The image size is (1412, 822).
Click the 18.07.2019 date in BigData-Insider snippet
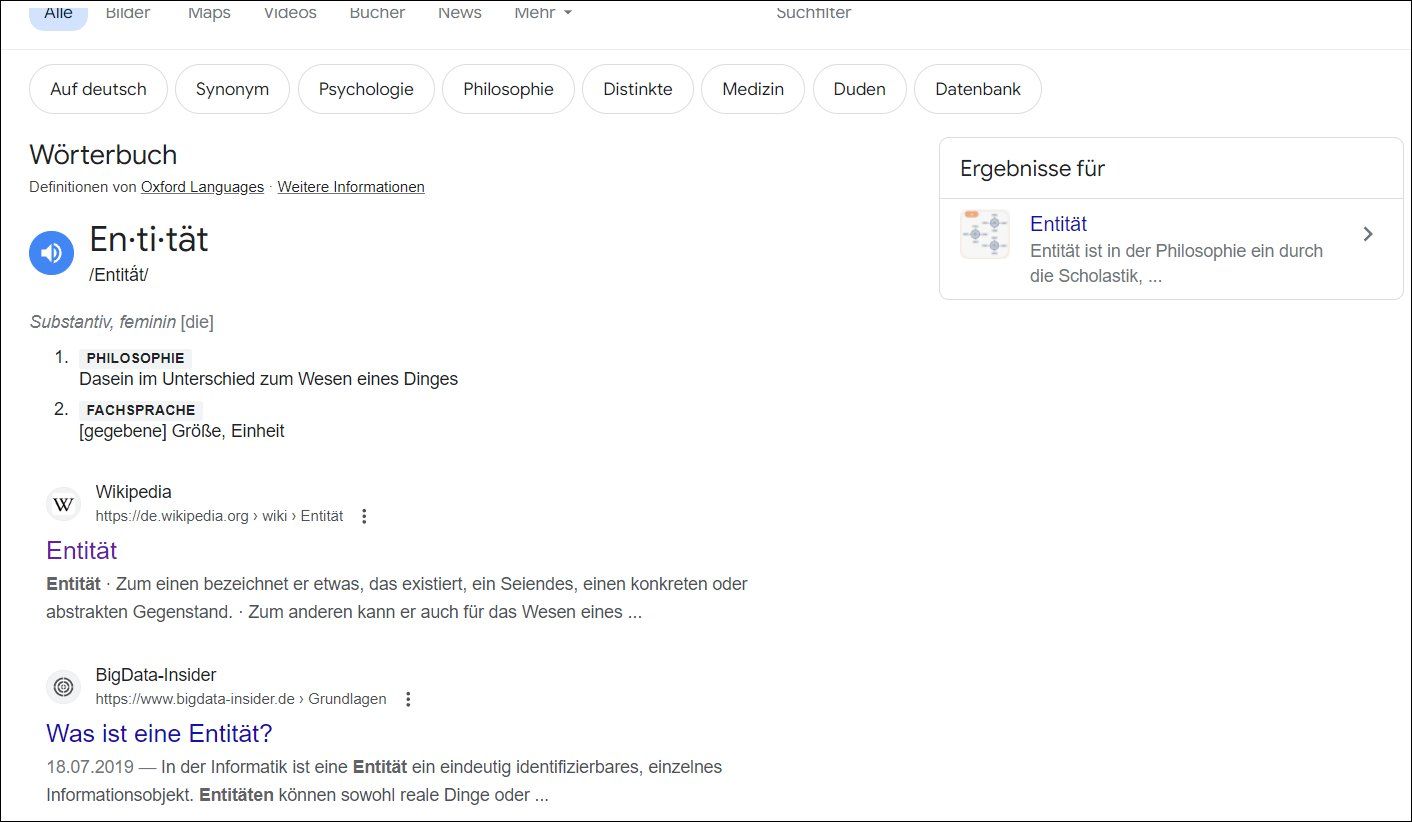pyautogui.click(x=89, y=767)
